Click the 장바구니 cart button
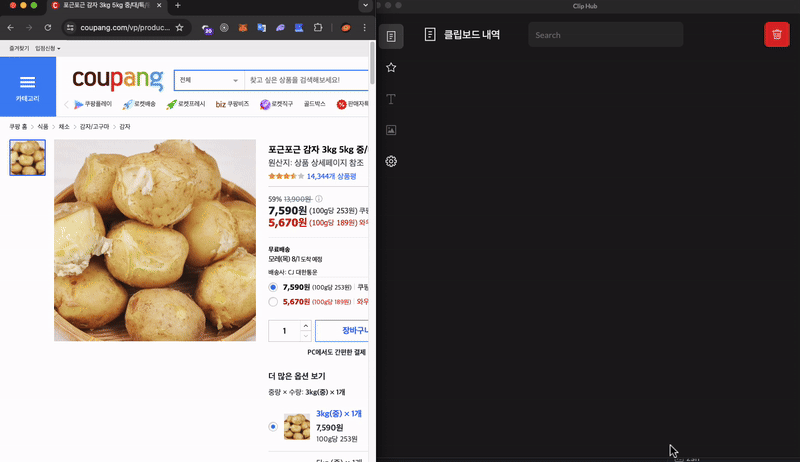 tap(342, 331)
